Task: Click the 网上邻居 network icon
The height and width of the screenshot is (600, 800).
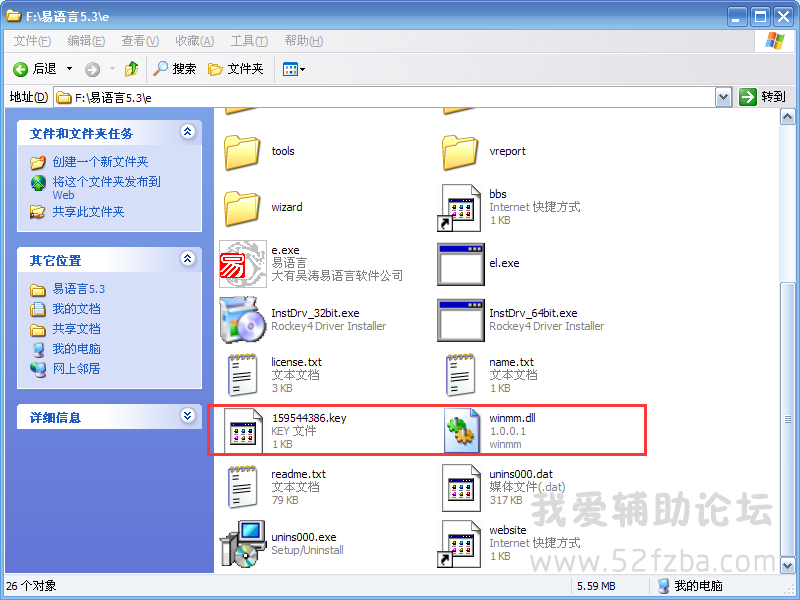Action: click(x=38, y=369)
